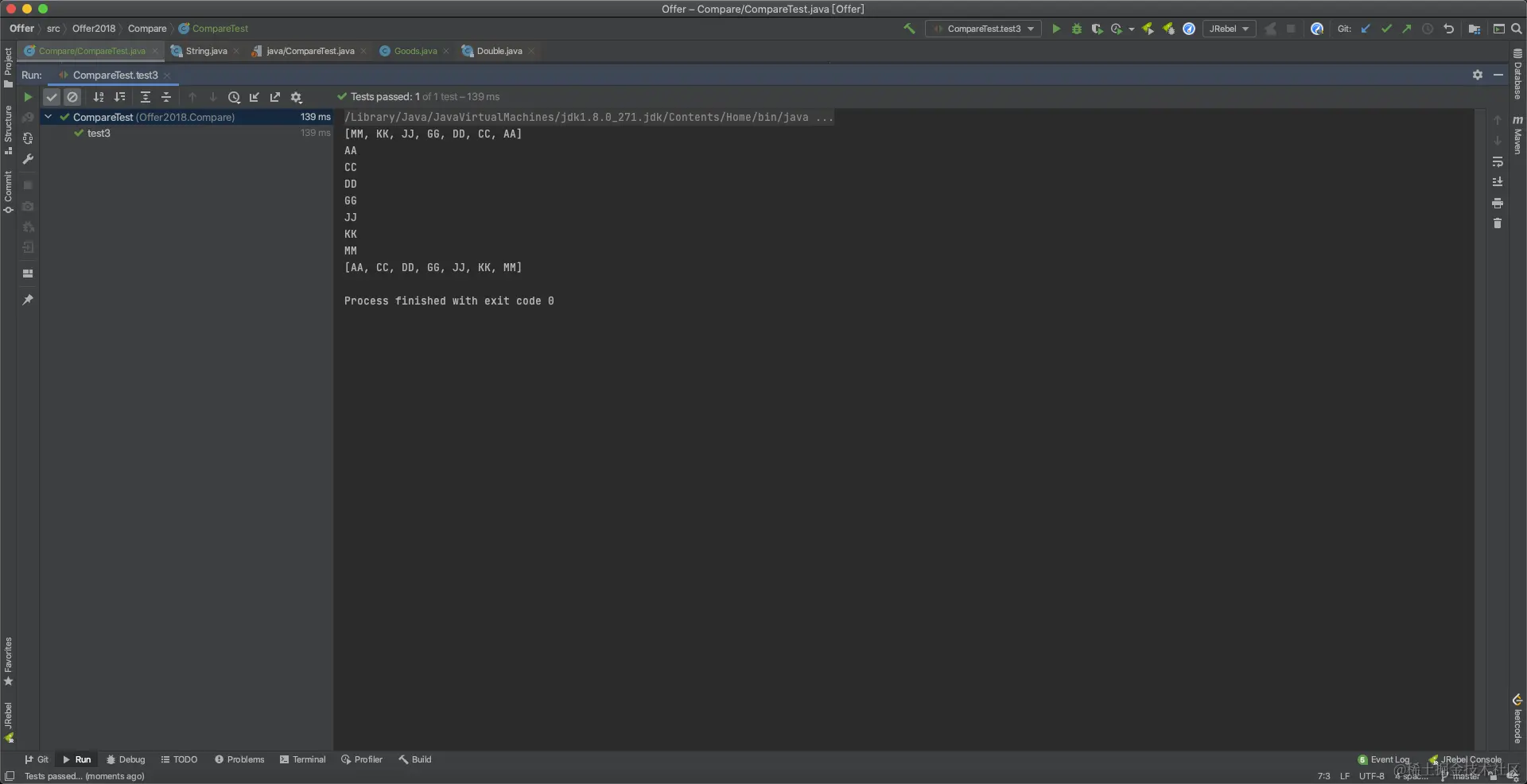Run with Coverage from the toolbar
This screenshot has height=784, width=1527.
pyautogui.click(x=1097, y=29)
